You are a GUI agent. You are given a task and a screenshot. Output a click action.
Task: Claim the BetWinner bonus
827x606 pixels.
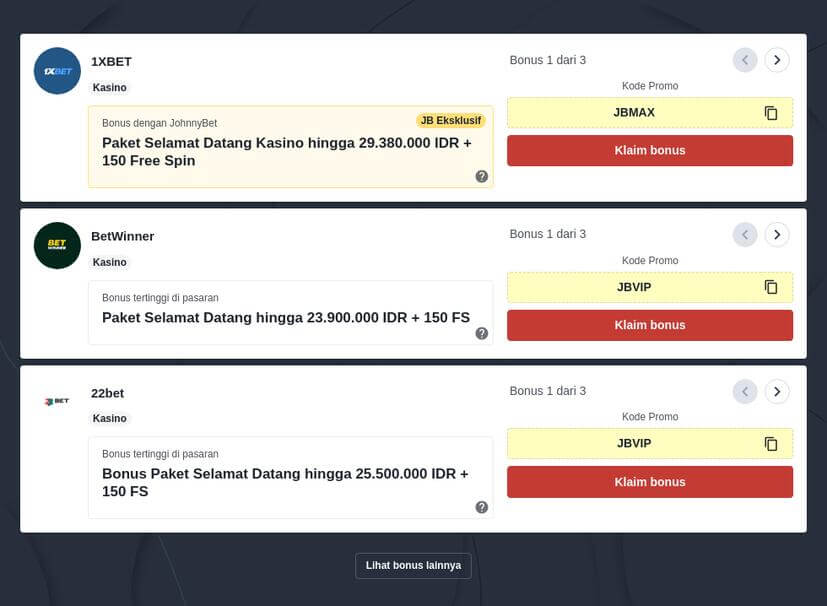(x=650, y=325)
